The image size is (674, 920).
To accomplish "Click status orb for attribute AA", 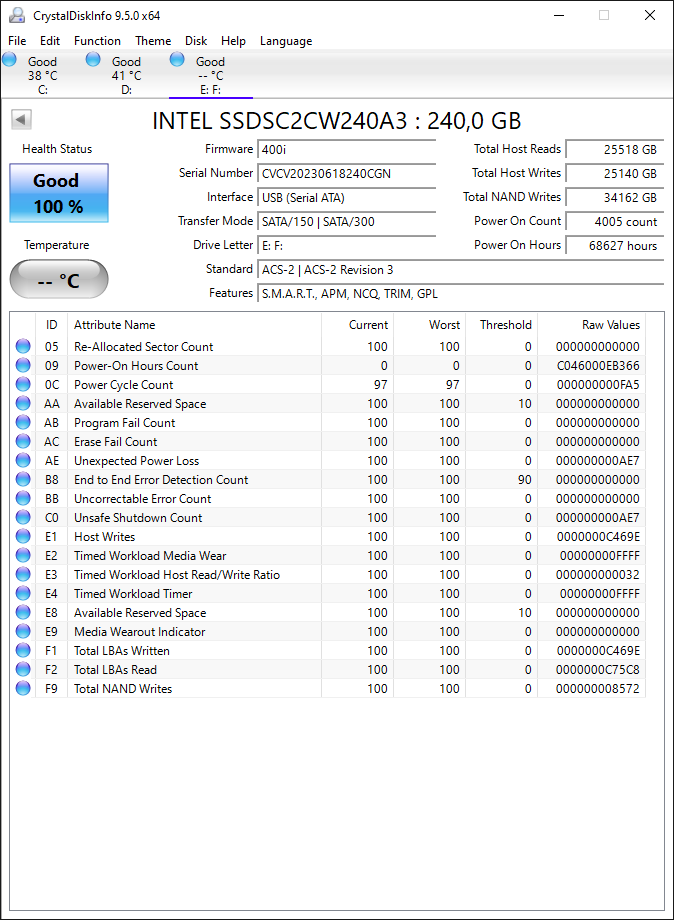I will (23, 403).
